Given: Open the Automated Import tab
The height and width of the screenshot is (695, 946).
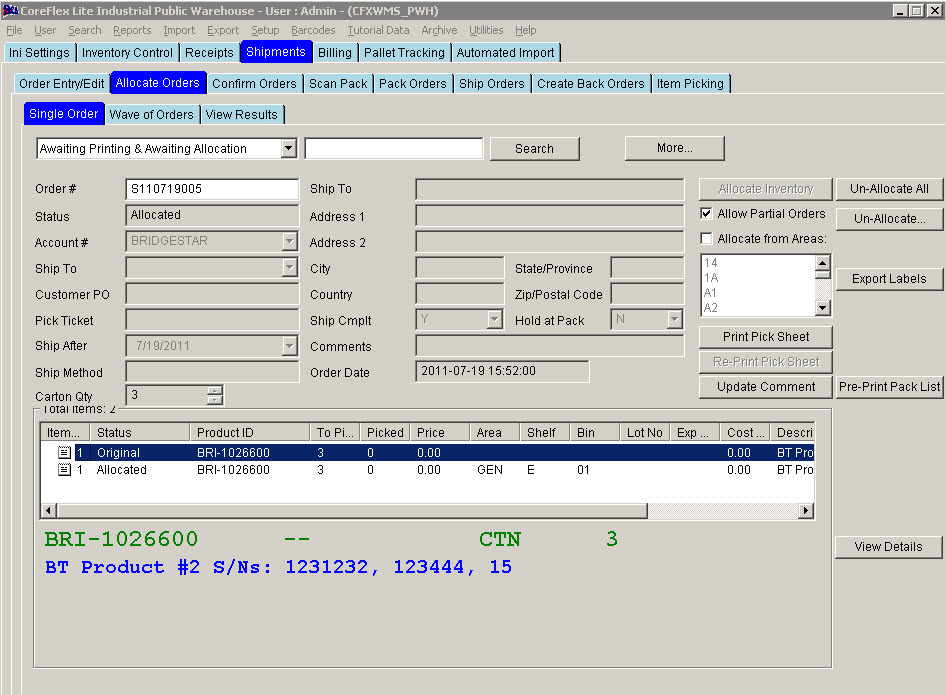Looking at the screenshot, I should tap(506, 52).
